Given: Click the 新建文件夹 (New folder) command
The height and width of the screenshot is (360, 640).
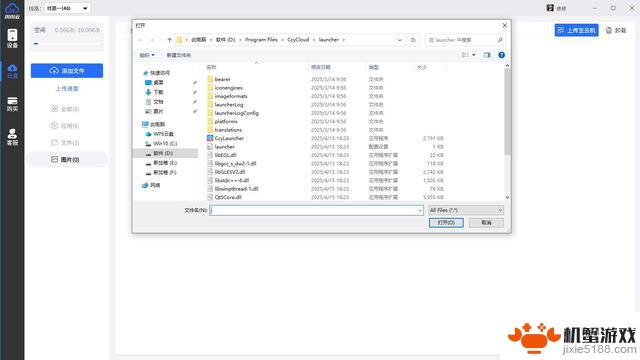Looking at the screenshot, I should coord(178,55).
